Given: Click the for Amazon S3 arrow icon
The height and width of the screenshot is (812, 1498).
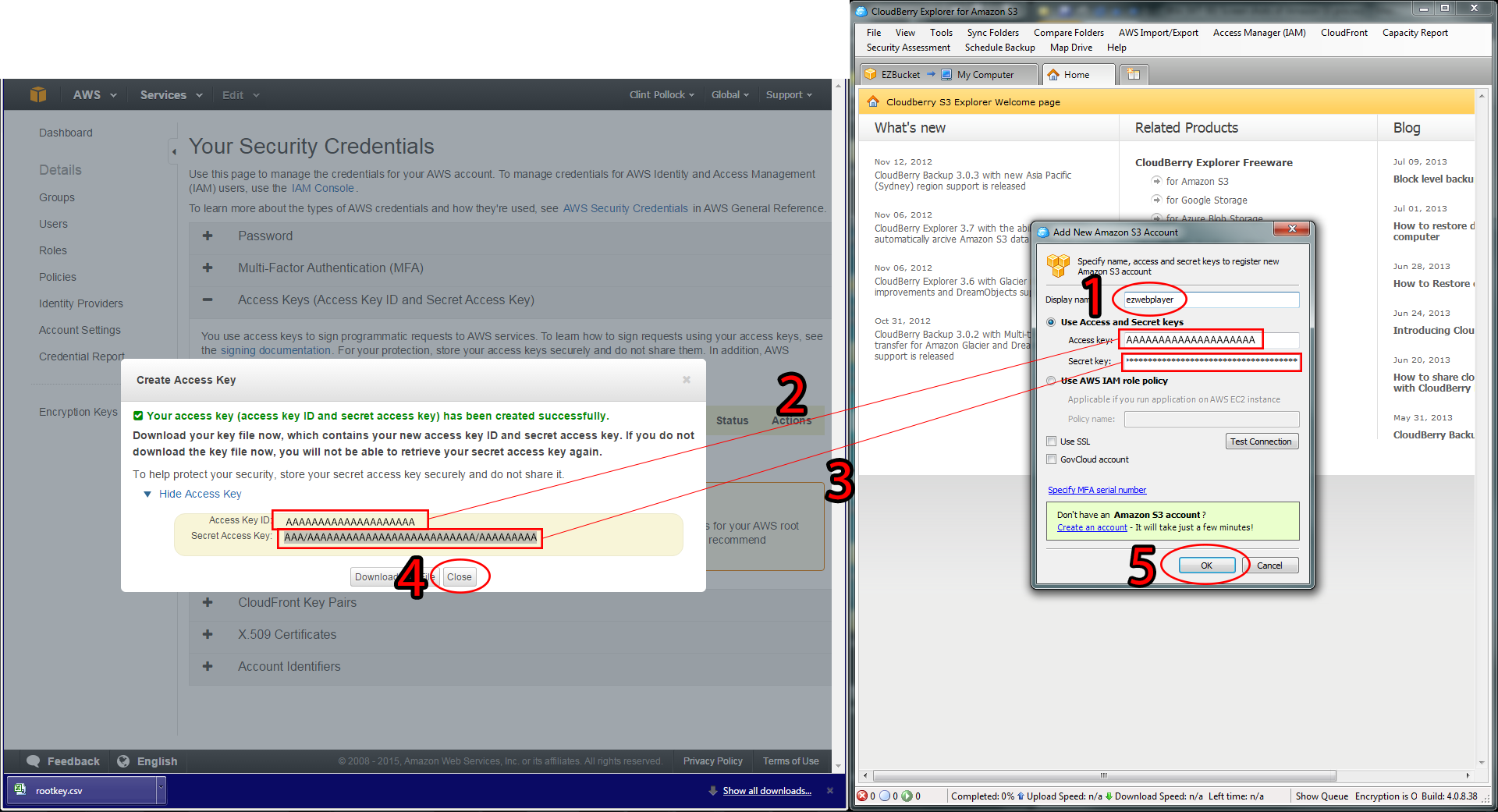Looking at the screenshot, I should coord(1156,181).
